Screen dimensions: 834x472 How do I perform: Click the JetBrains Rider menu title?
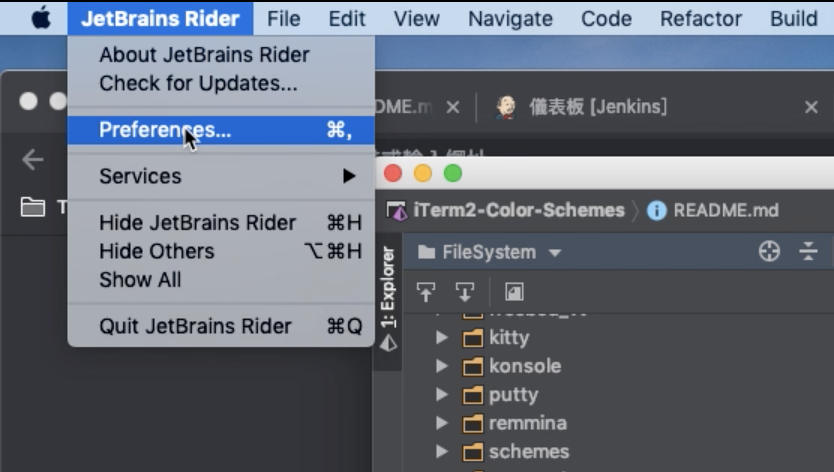(x=160, y=19)
